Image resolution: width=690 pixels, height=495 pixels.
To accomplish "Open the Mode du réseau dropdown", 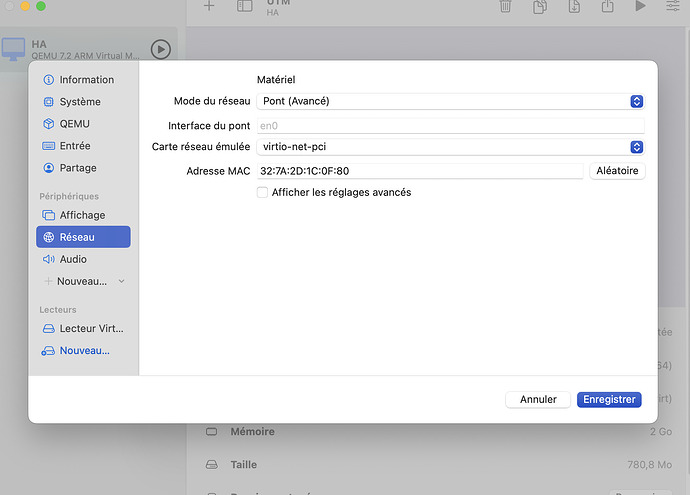I will coord(450,101).
